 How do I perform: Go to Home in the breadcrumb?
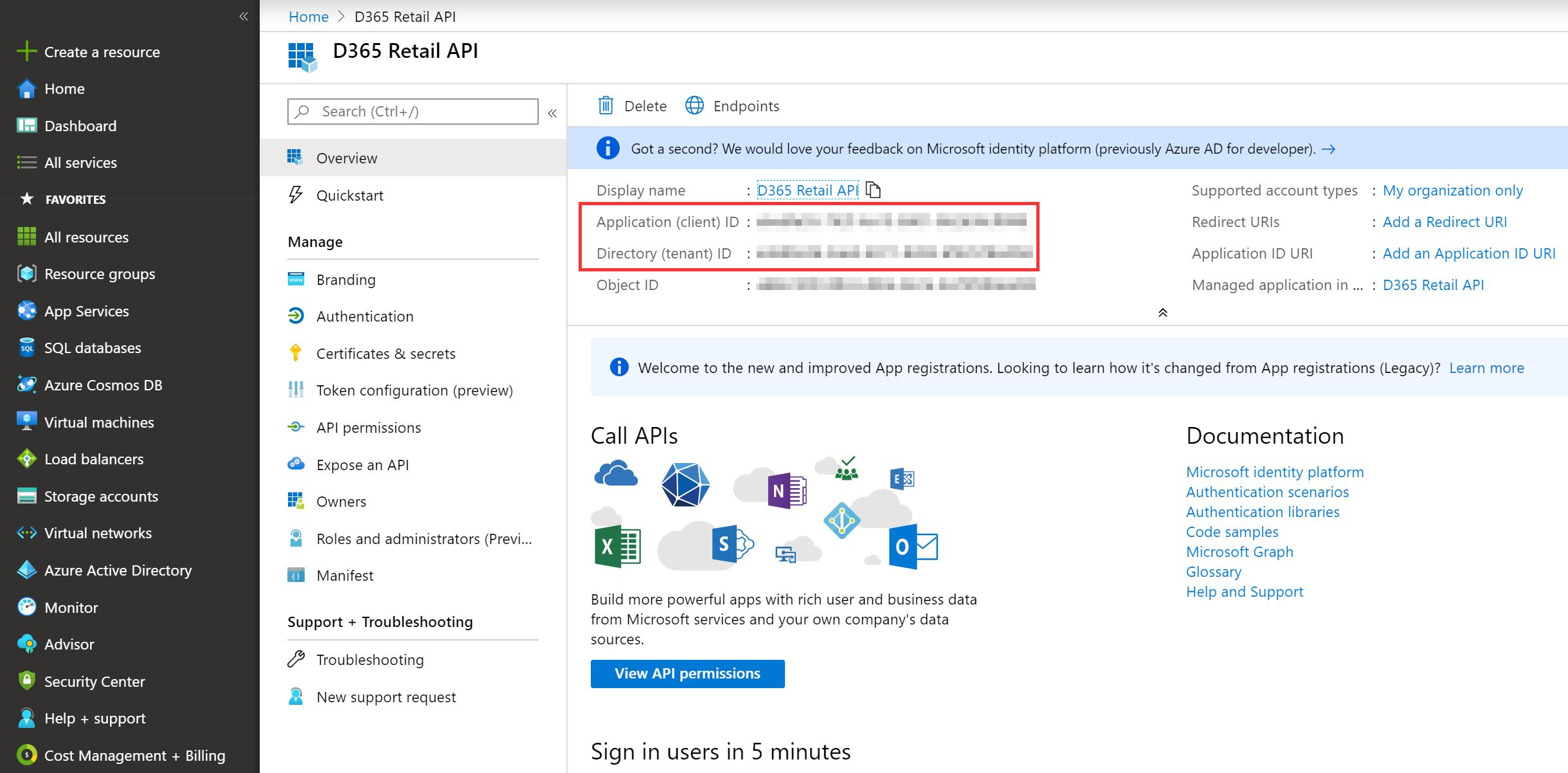[309, 17]
